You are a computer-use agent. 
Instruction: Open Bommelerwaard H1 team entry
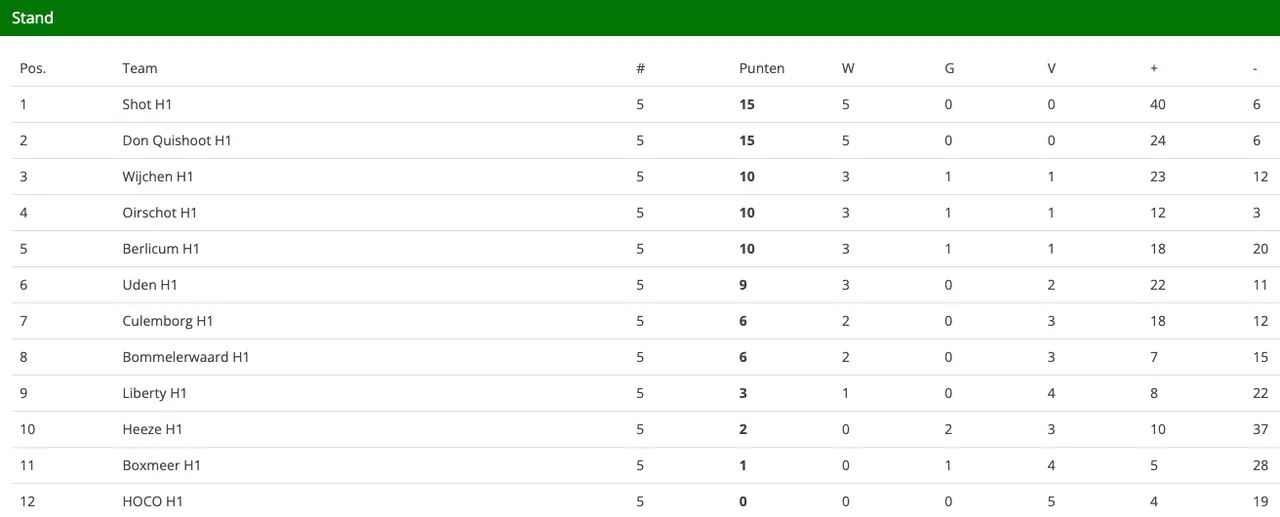(186, 357)
